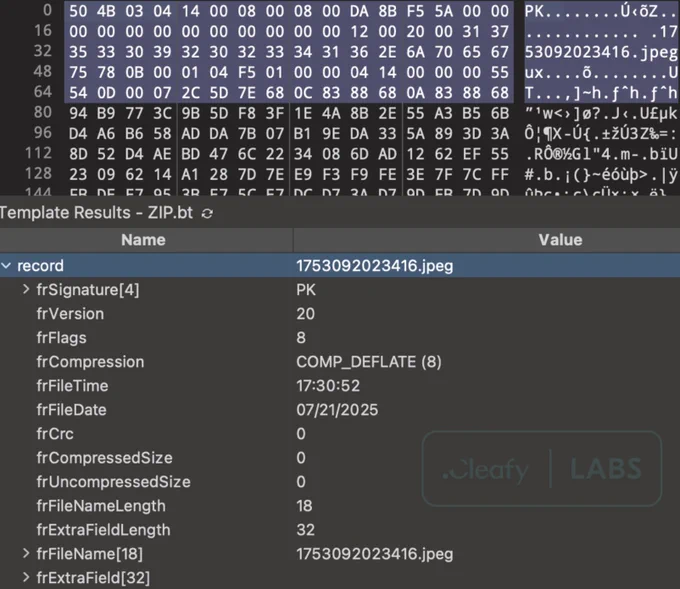The image size is (680, 589).
Task: Click hex offset 112 row label
Action: point(39,153)
